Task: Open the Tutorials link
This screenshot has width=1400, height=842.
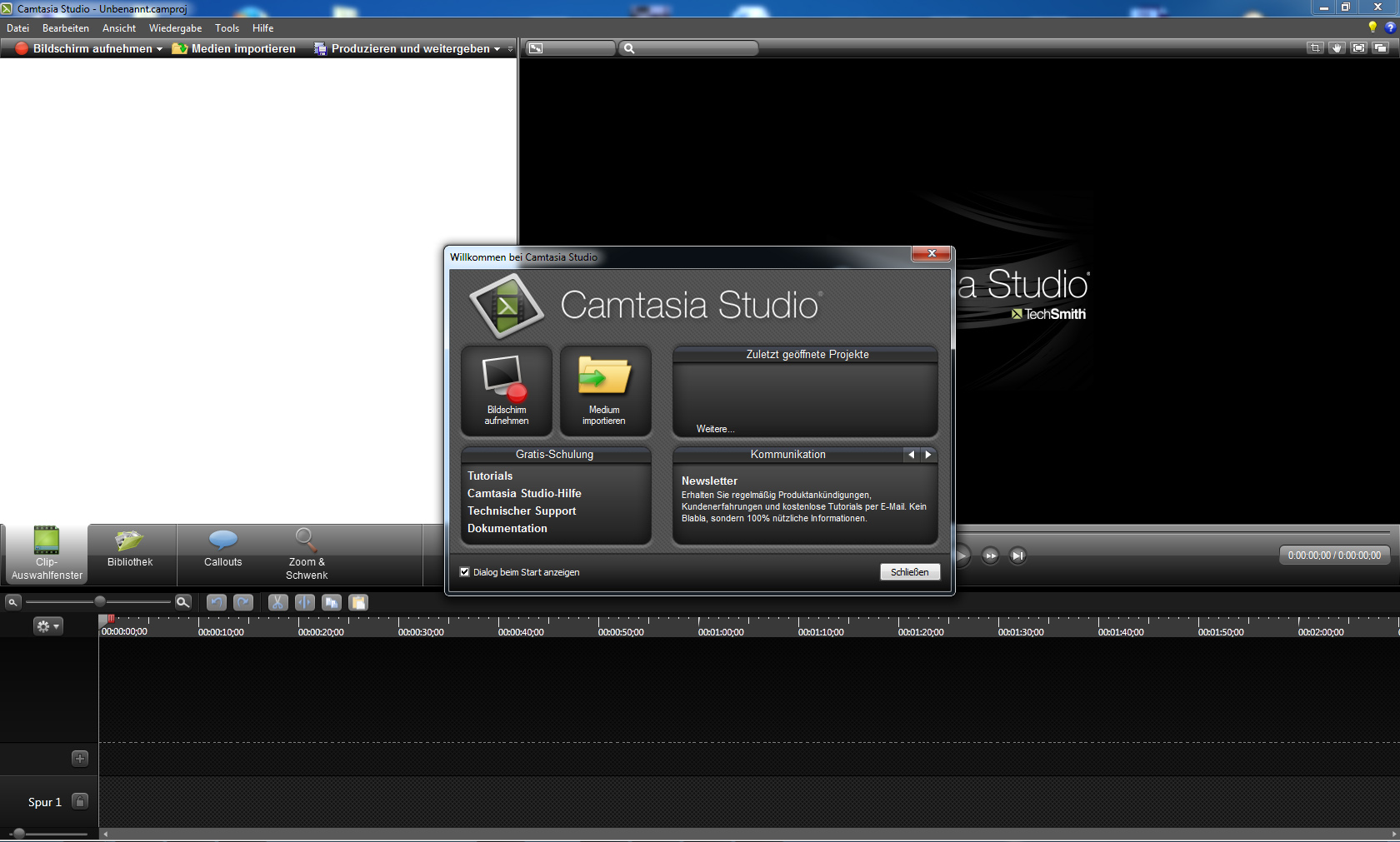Action: 490,476
